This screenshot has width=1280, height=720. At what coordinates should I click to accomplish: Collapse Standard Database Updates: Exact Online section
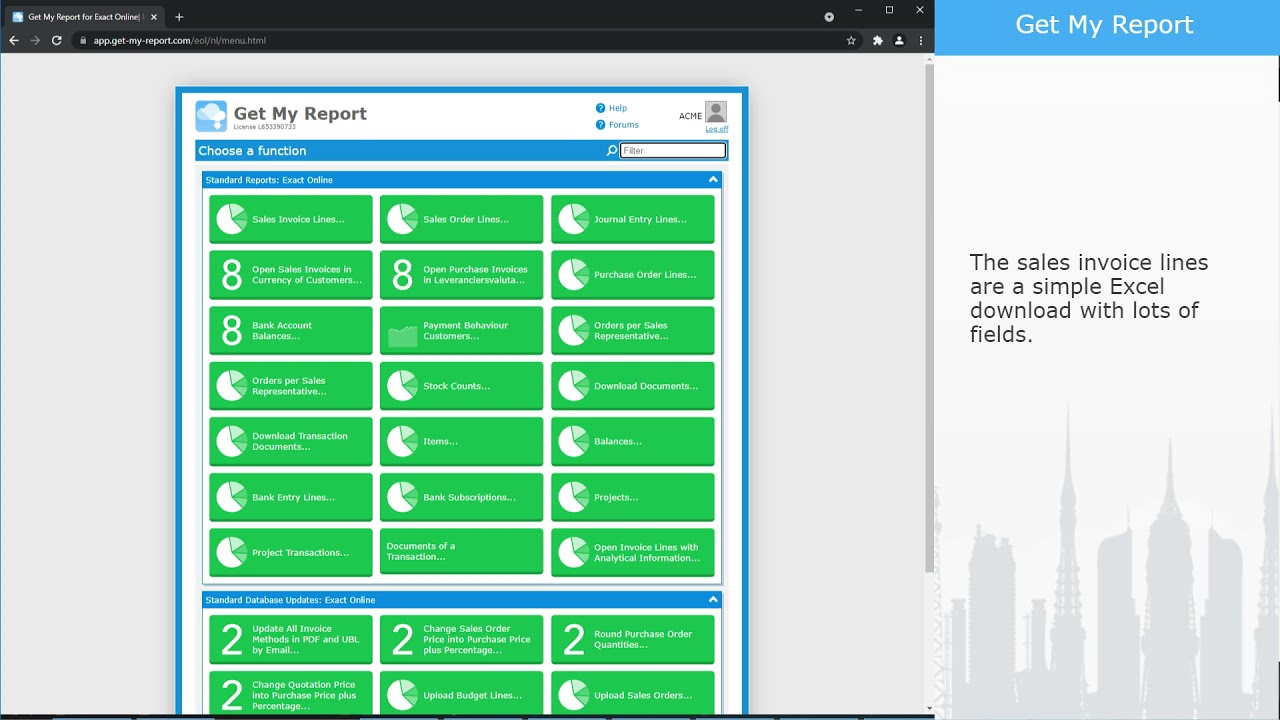713,600
